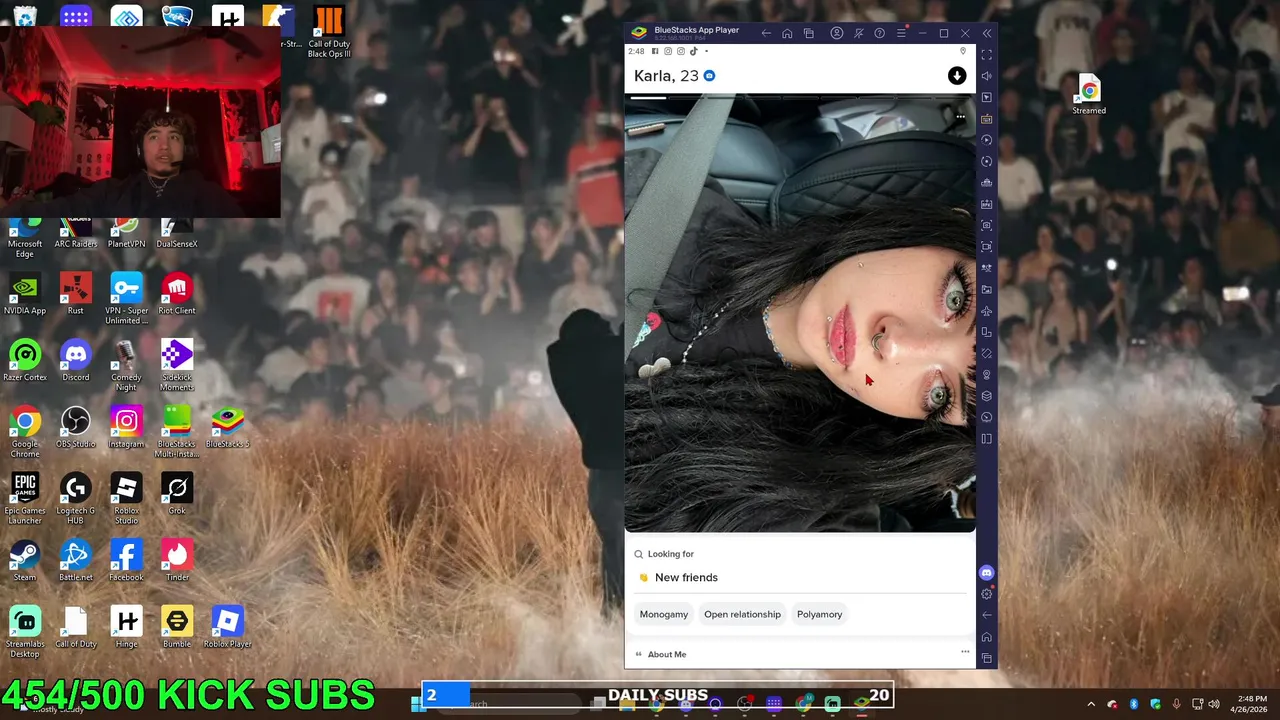Expand the system tray hidden icons chevron
Image resolution: width=1280 pixels, height=720 pixels.
1091,704
